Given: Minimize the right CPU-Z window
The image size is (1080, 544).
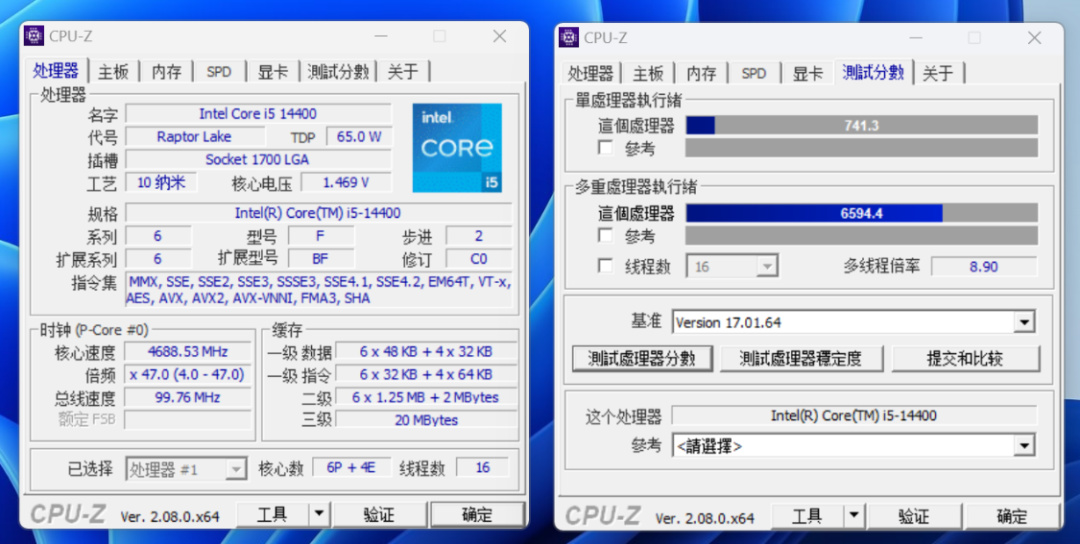Looking at the screenshot, I should (915, 38).
